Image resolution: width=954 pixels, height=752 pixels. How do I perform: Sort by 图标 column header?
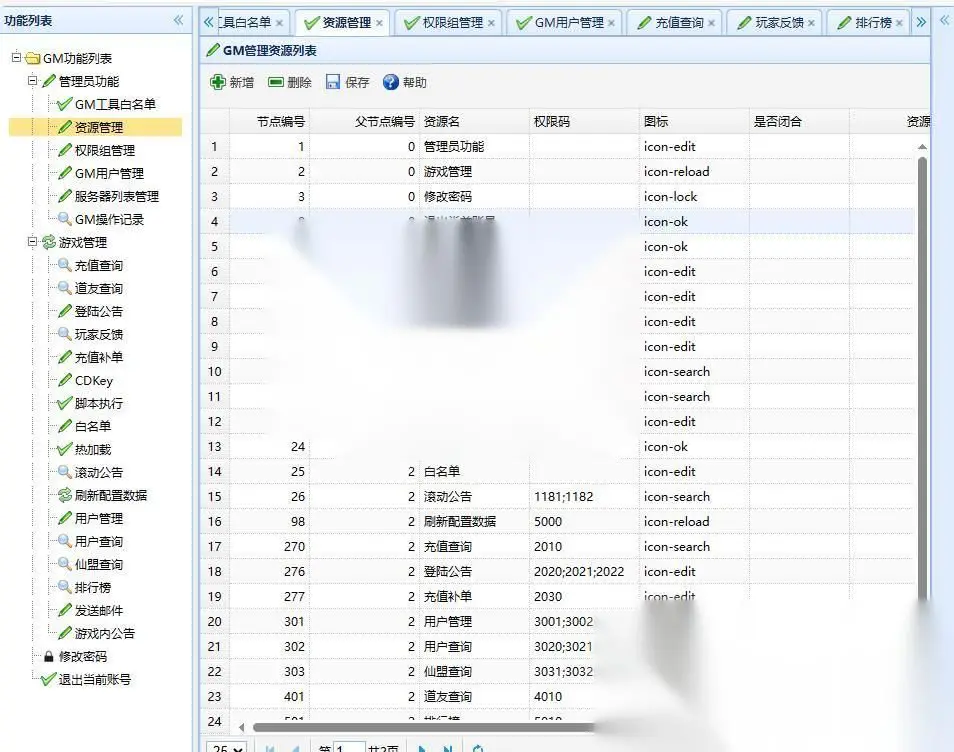[x=694, y=122]
